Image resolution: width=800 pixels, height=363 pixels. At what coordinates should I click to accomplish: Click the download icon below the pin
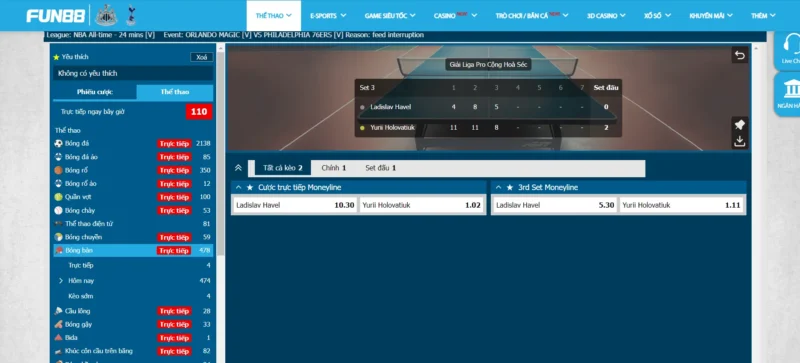(x=740, y=141)
